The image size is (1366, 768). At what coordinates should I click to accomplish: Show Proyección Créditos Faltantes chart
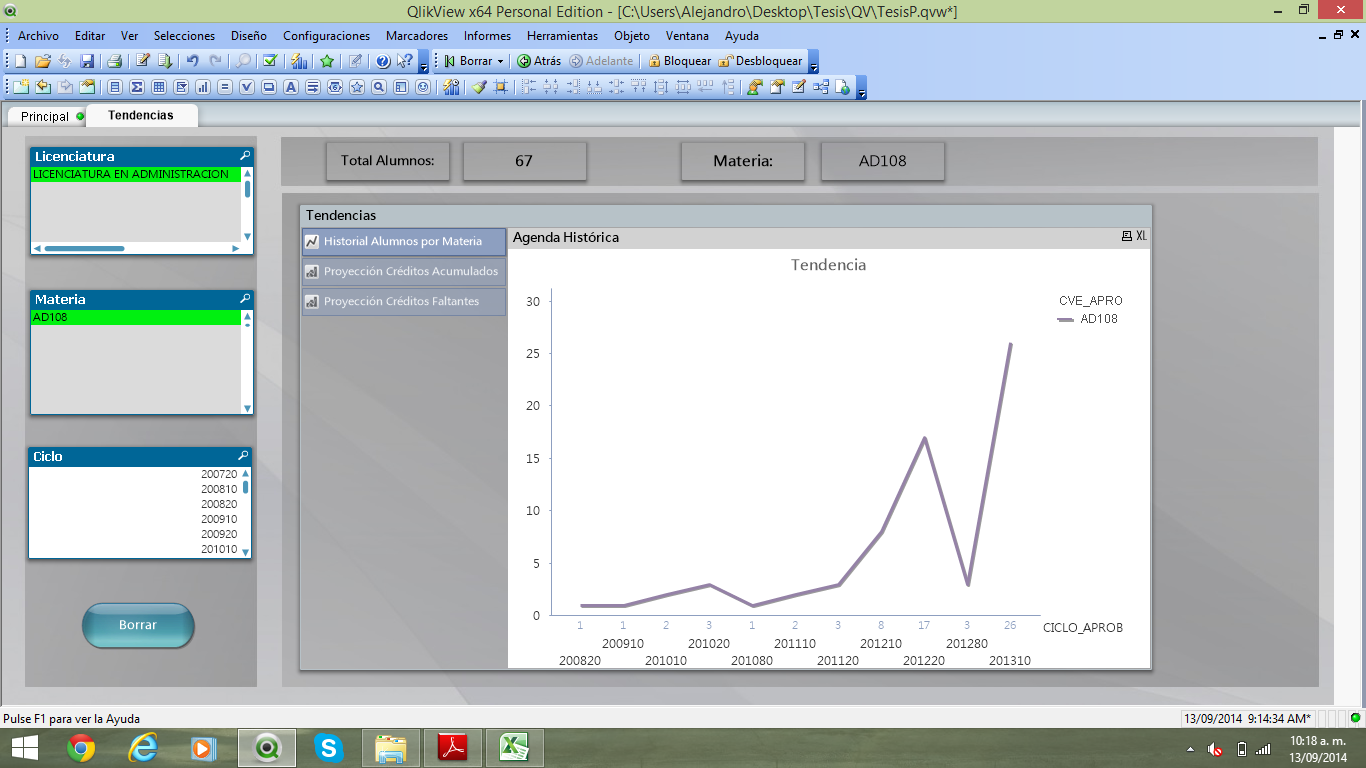(404, 301)
